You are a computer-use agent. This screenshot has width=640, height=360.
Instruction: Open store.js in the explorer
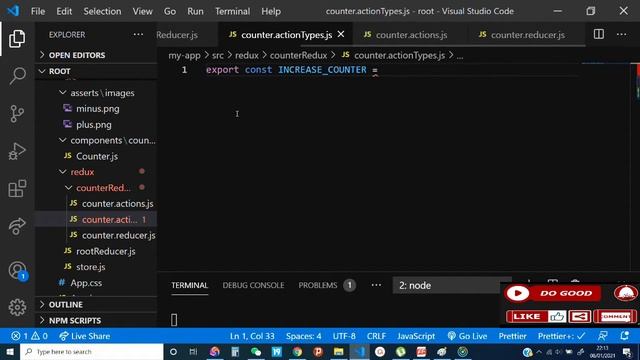click(x=91, y=267)
